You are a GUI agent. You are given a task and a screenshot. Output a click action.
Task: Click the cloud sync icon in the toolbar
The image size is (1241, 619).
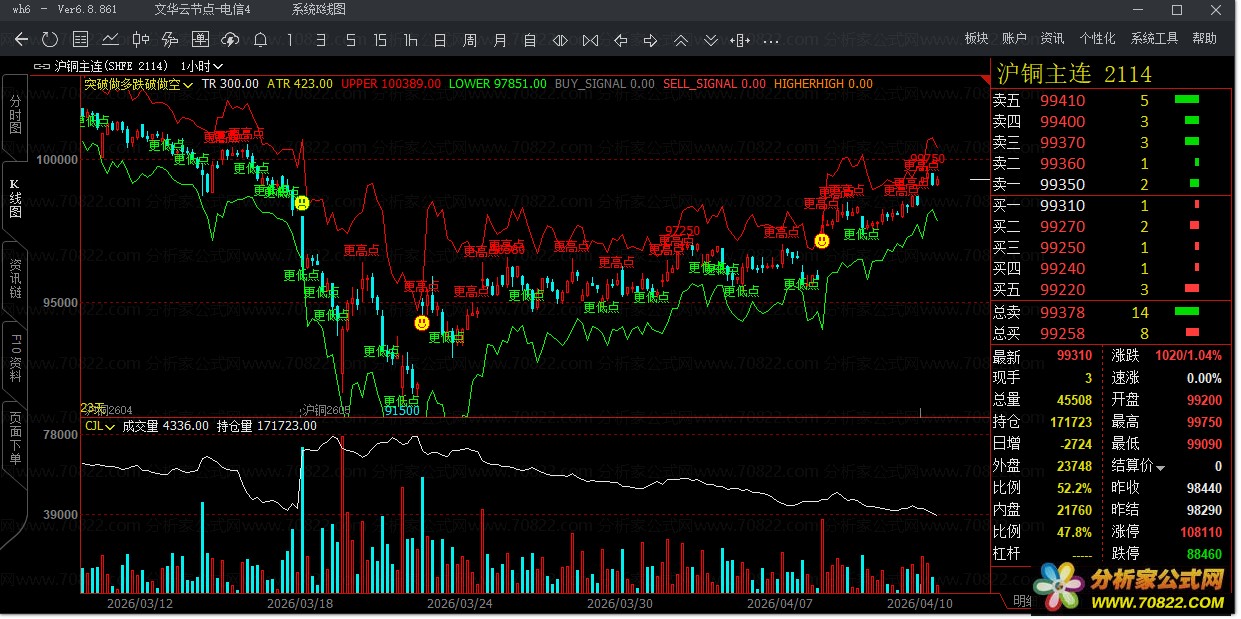click(x=230, y=40)
